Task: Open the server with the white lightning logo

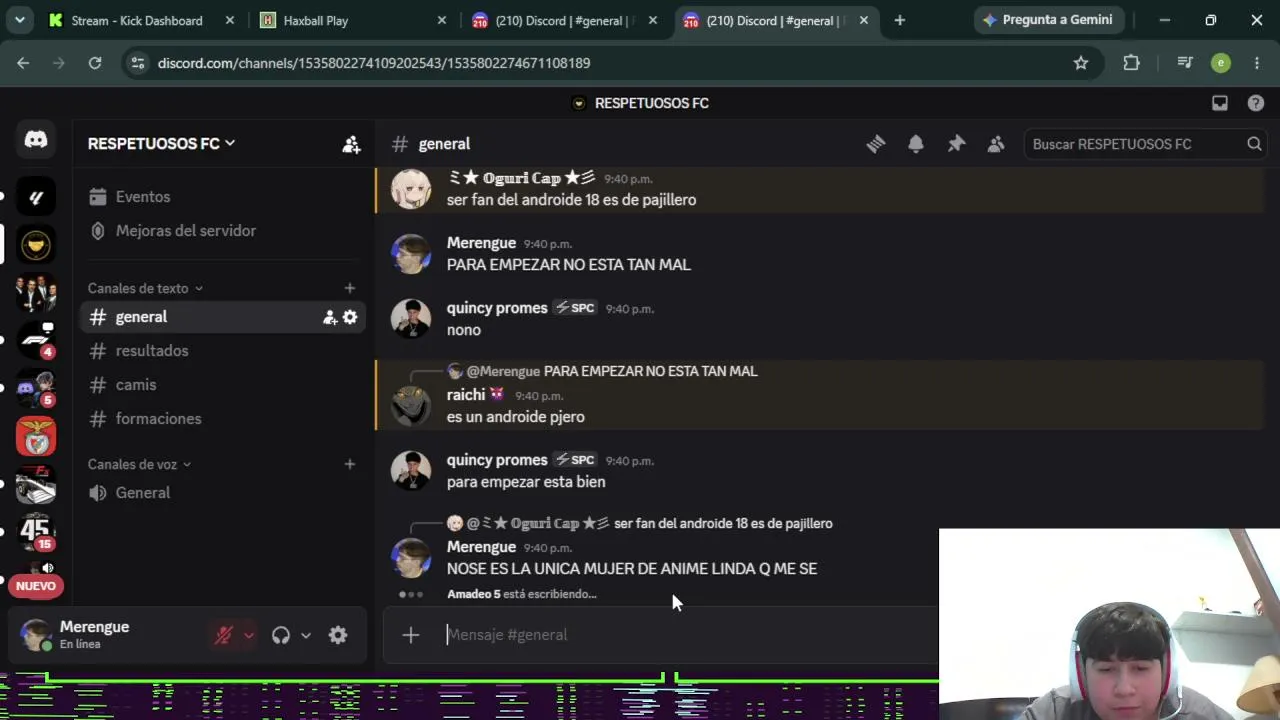Action: click(x=36, y=197)
